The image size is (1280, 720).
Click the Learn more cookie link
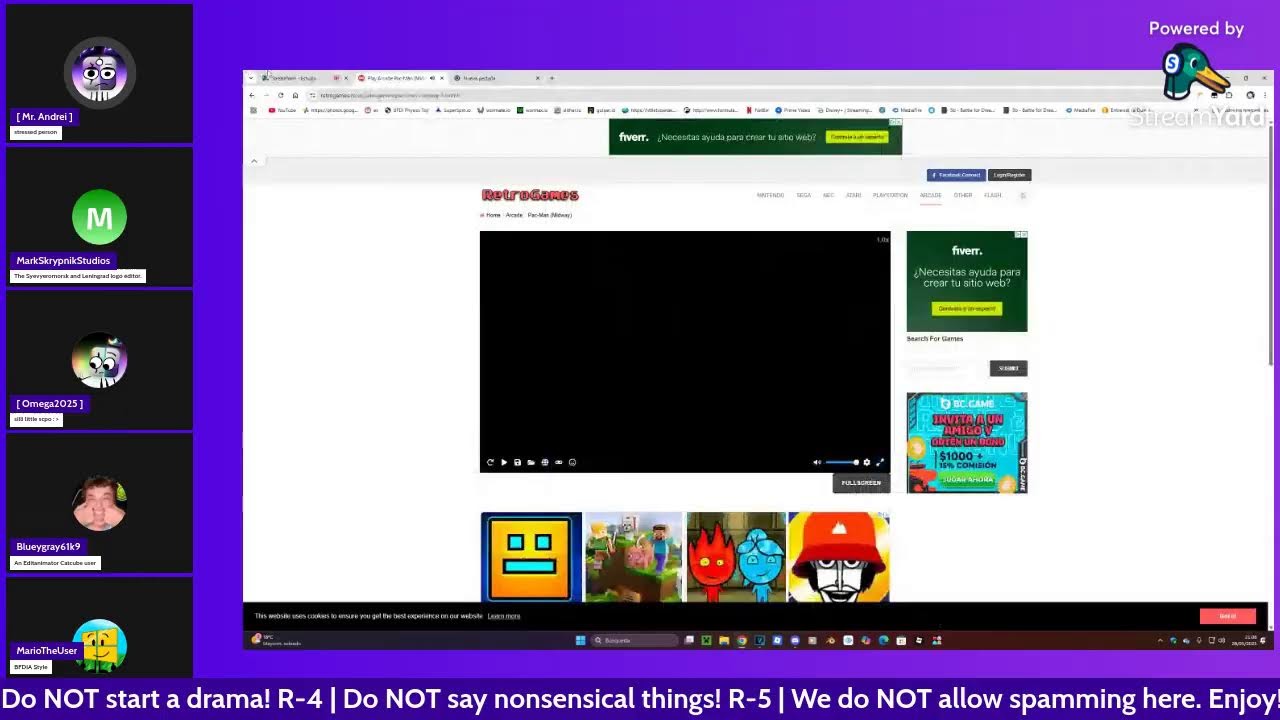[504, 616]
